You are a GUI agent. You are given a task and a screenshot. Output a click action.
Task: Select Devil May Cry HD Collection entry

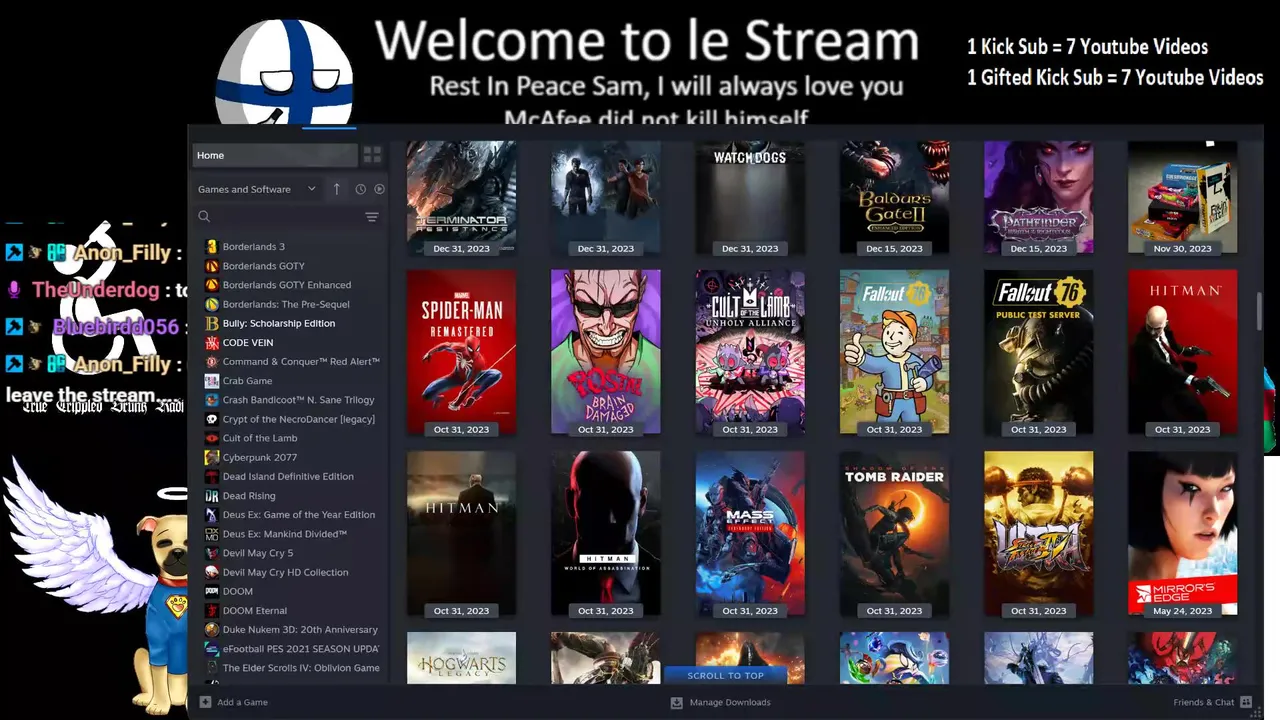(287, 573)
